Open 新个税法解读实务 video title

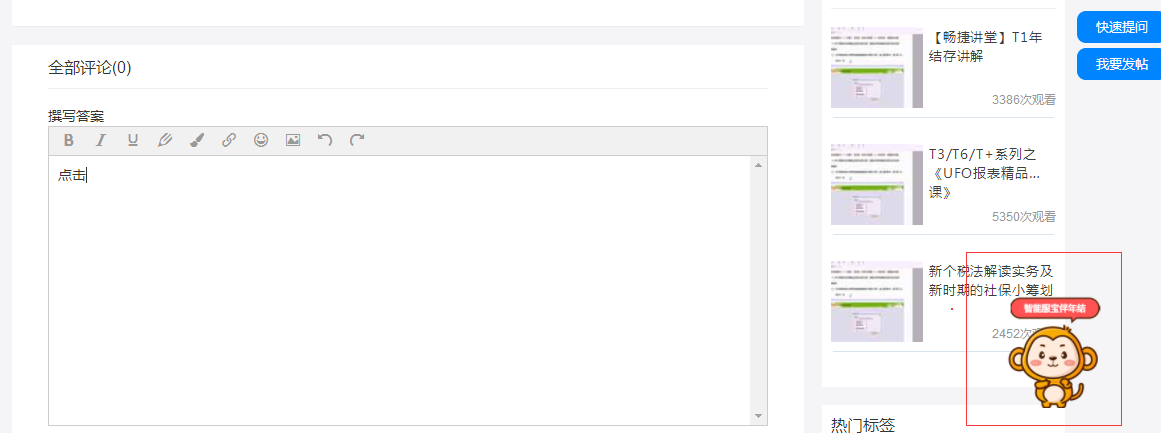coord(991,281)
